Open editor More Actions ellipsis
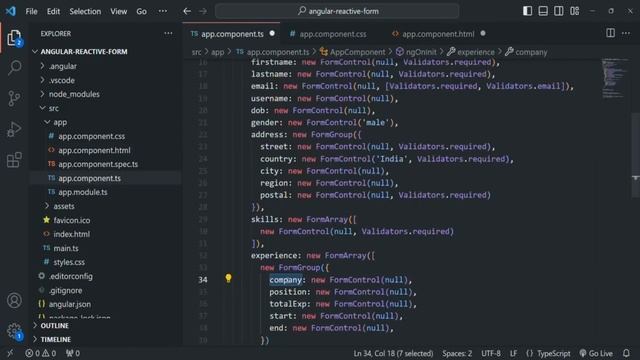This screenshot has width=640, height=360. 626,33
